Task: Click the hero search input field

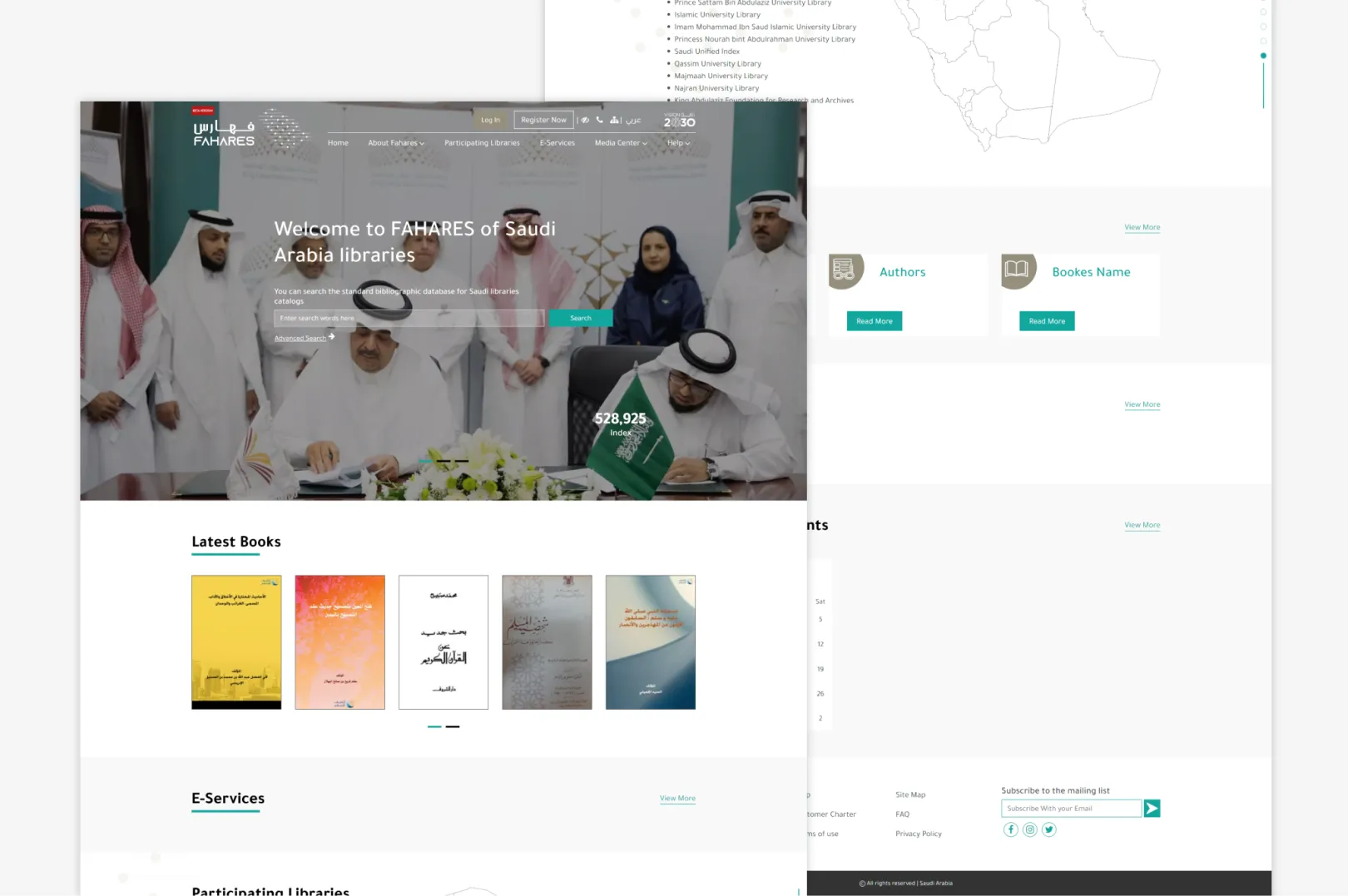Action: point(409,319)
